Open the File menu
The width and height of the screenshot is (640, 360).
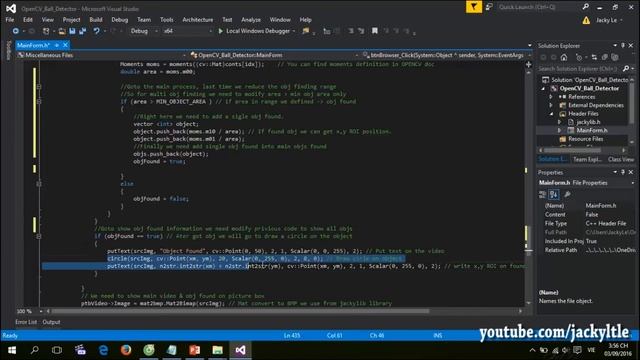[x=10, y=20]
